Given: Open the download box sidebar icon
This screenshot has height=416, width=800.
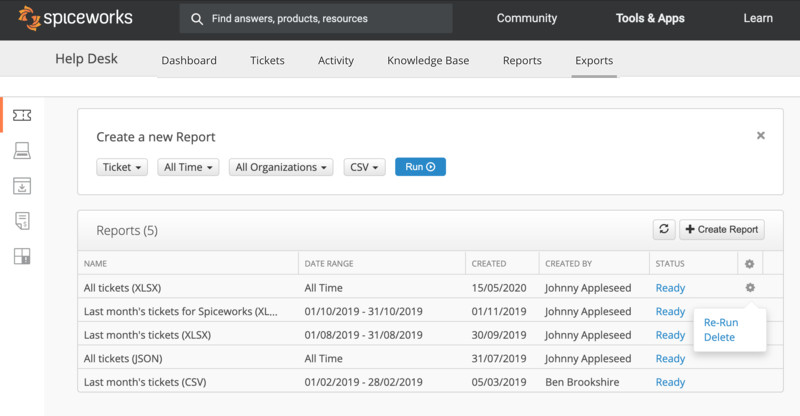Looking at the screenshot, I should tap(22, 186).
